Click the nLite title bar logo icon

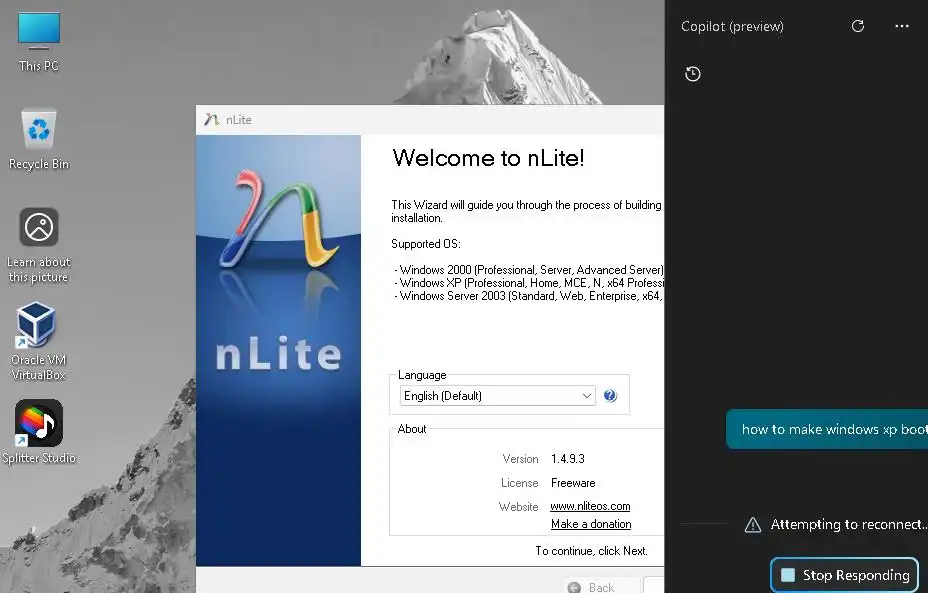[211, 120]
